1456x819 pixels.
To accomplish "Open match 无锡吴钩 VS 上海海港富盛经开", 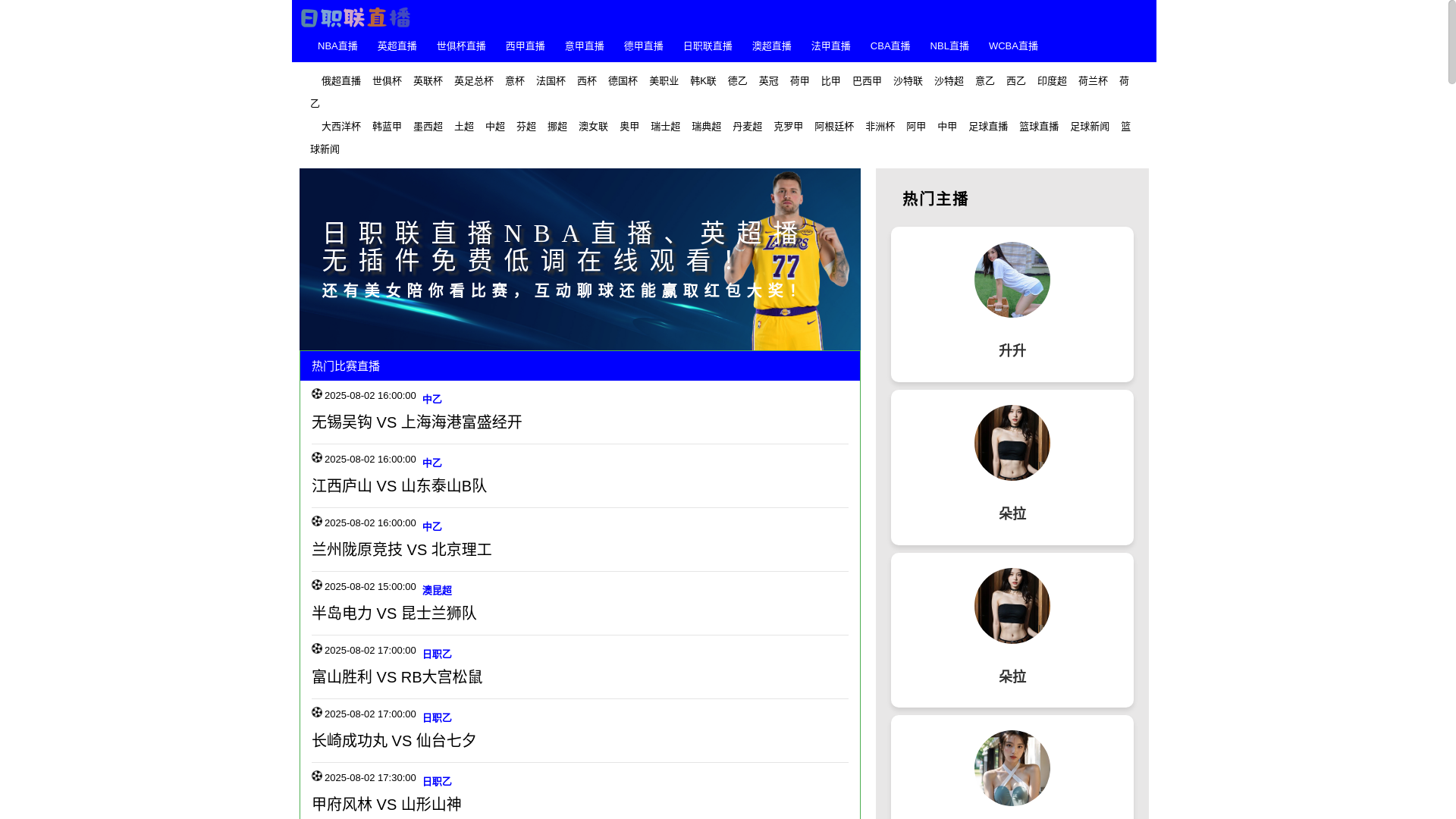I will (x=417, y=422).
